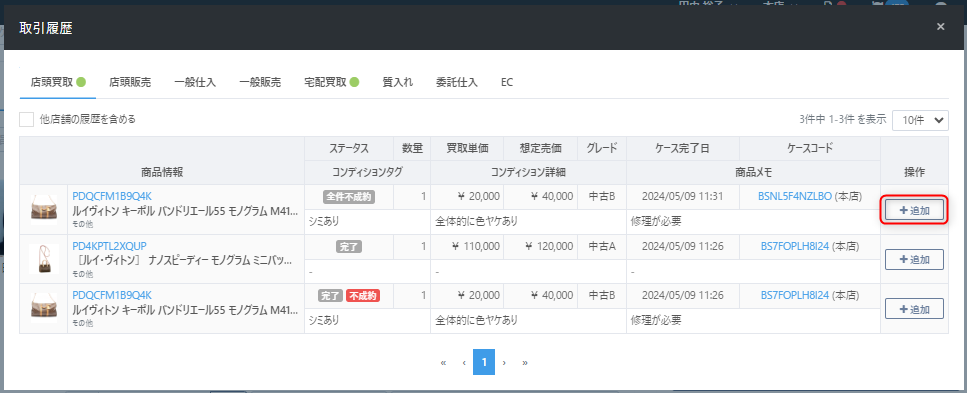The image size is (967, 393).
Task: Go to previous page with ‹ icon
Action: pos(464,362)
